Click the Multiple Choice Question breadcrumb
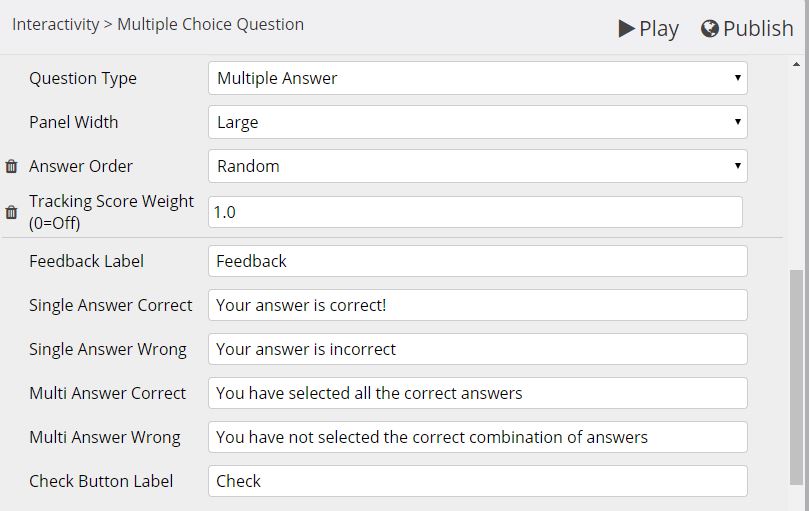This screenshot has width=809, height=511. [211, 24]
